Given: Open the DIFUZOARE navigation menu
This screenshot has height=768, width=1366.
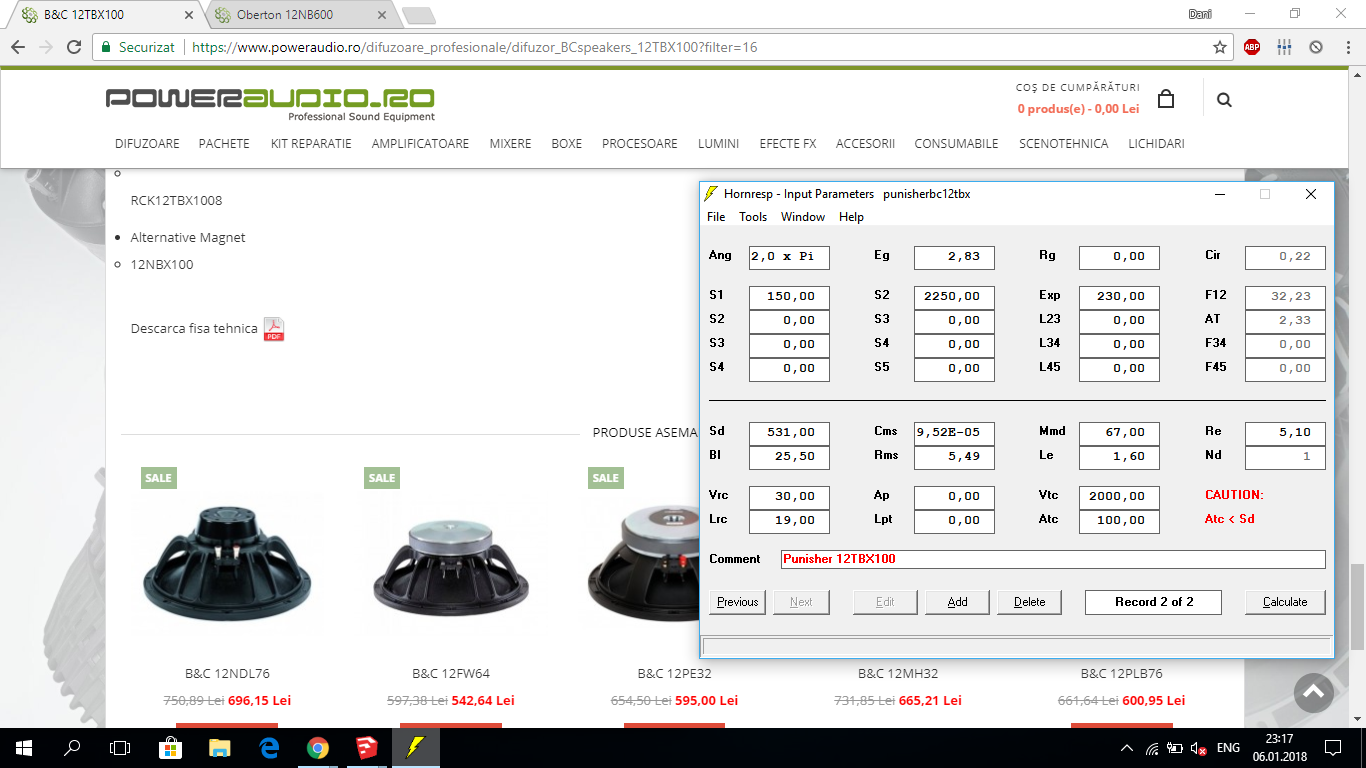Looking at the screenshot, I should click(147, 144).
